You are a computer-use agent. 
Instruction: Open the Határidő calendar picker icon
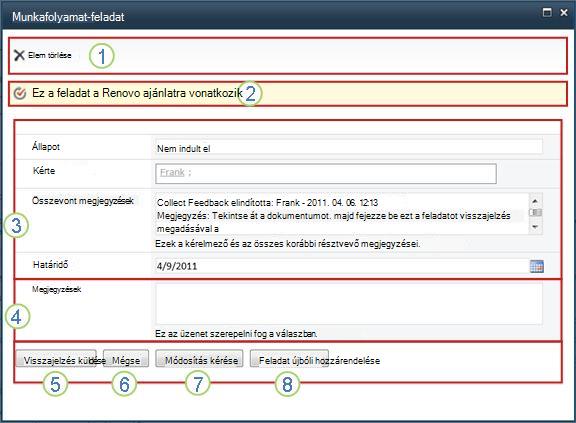coord(537,266)
